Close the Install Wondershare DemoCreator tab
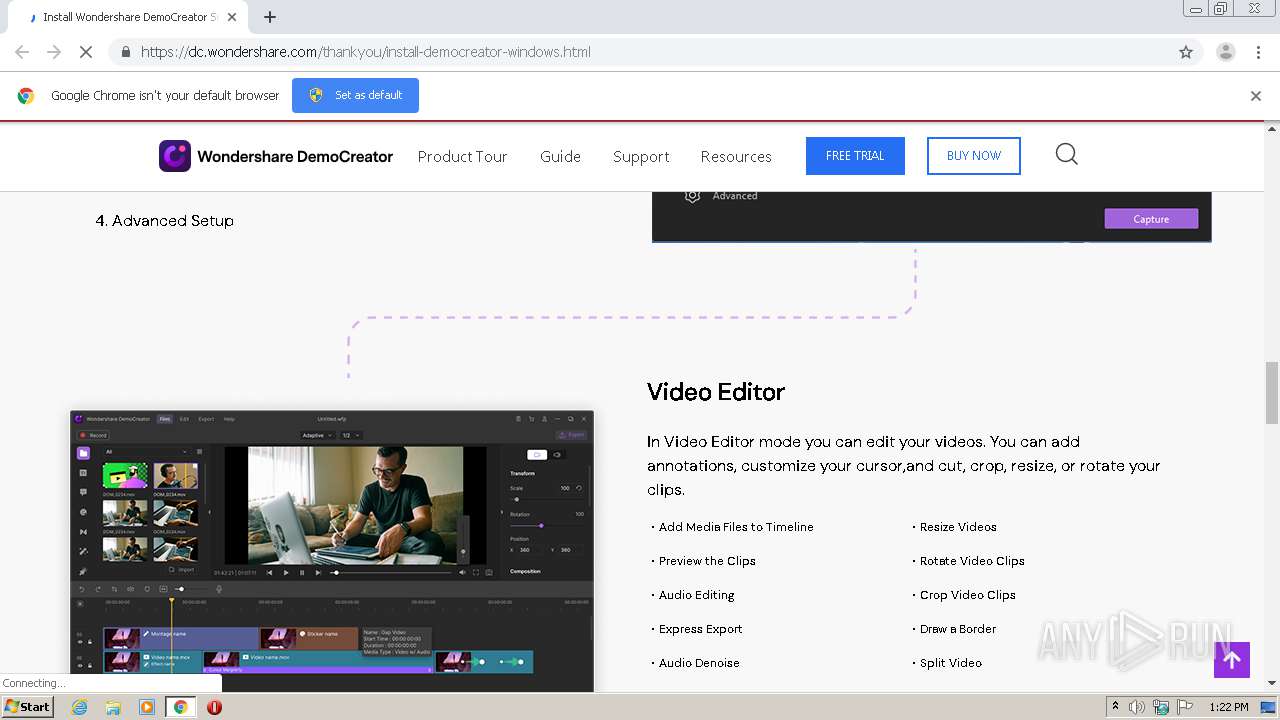This screenshot has height=720, width=1280. click(232, 17)
